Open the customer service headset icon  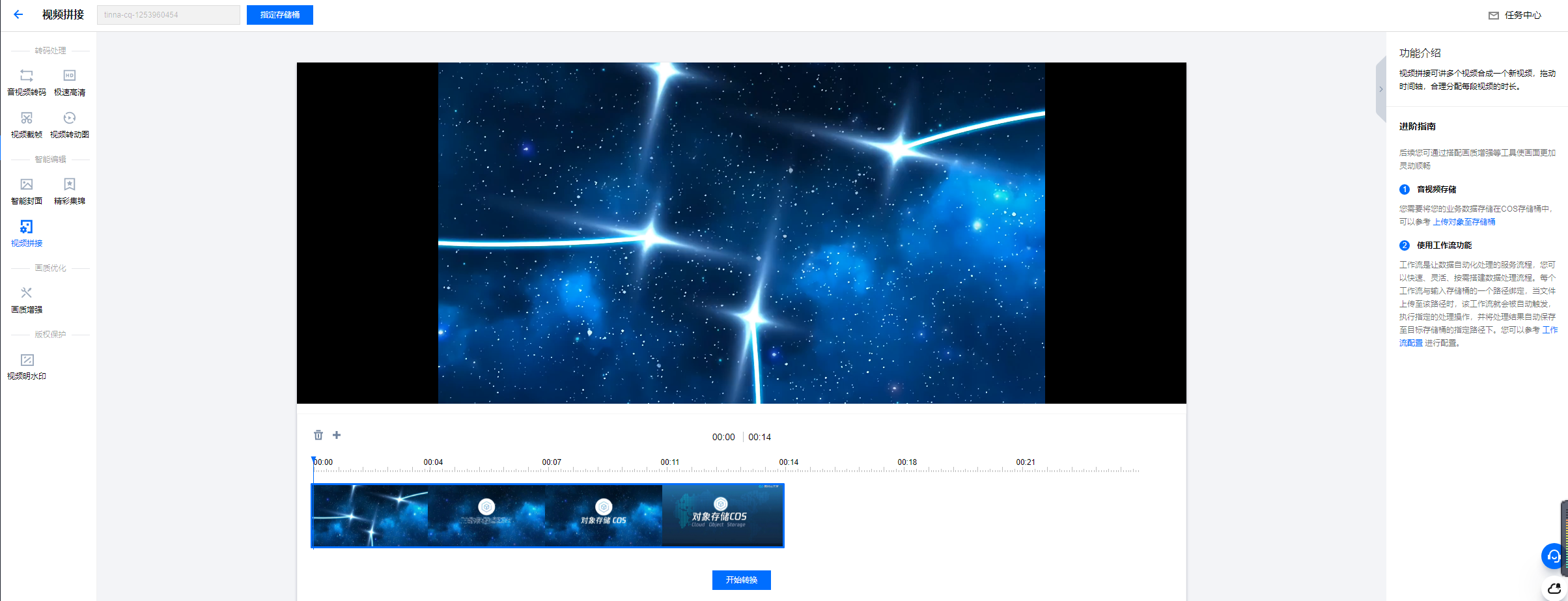(1554, 556)
